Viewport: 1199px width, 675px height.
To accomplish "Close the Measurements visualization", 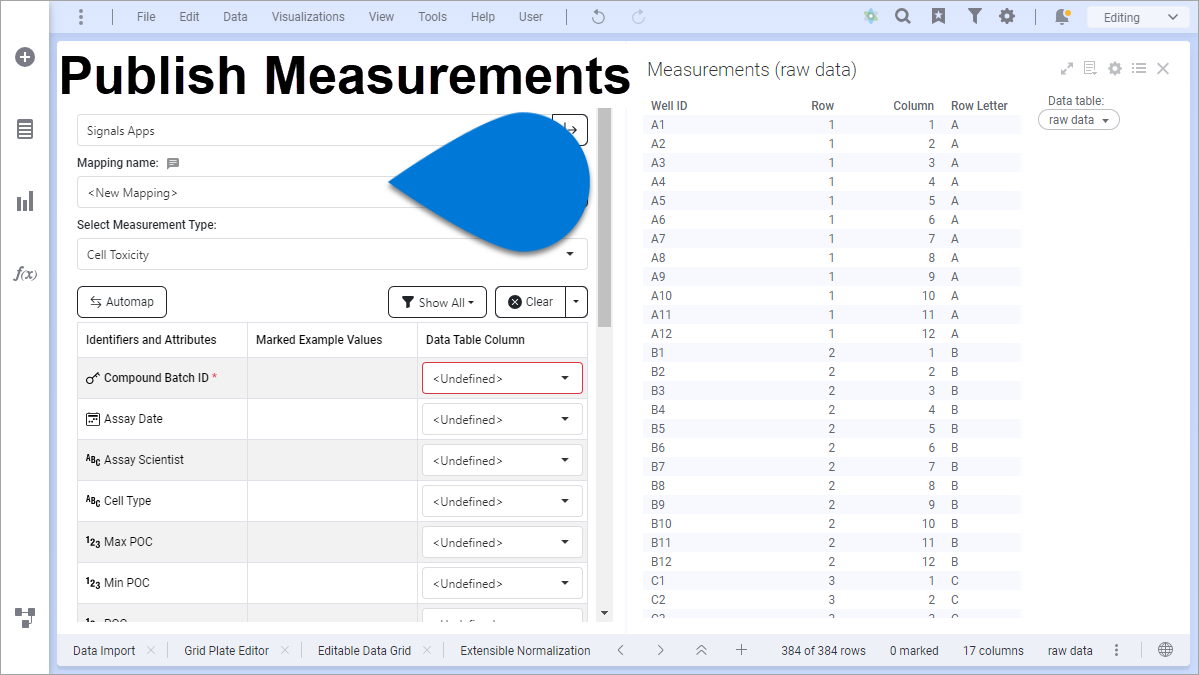I will point(1163,69).
